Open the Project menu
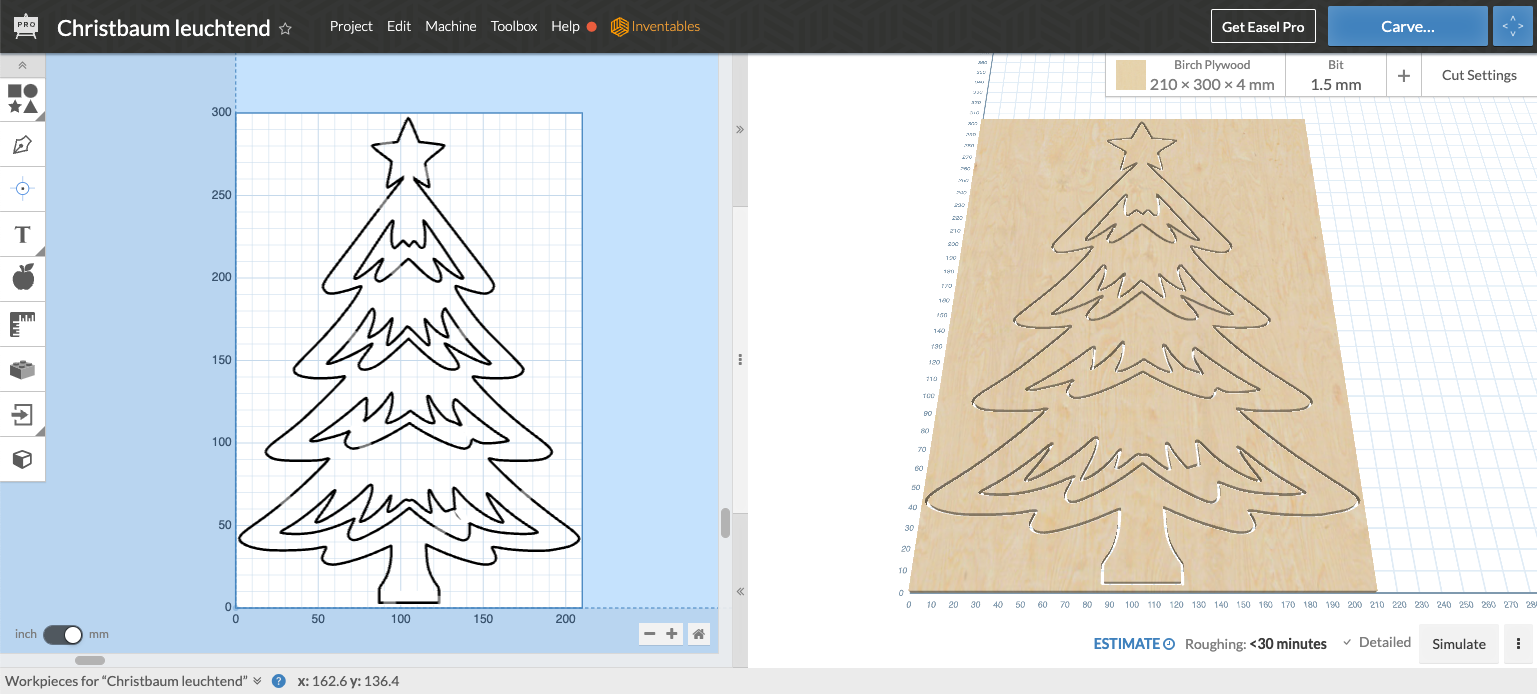1537x694 pixels. [x=351, y=26]
